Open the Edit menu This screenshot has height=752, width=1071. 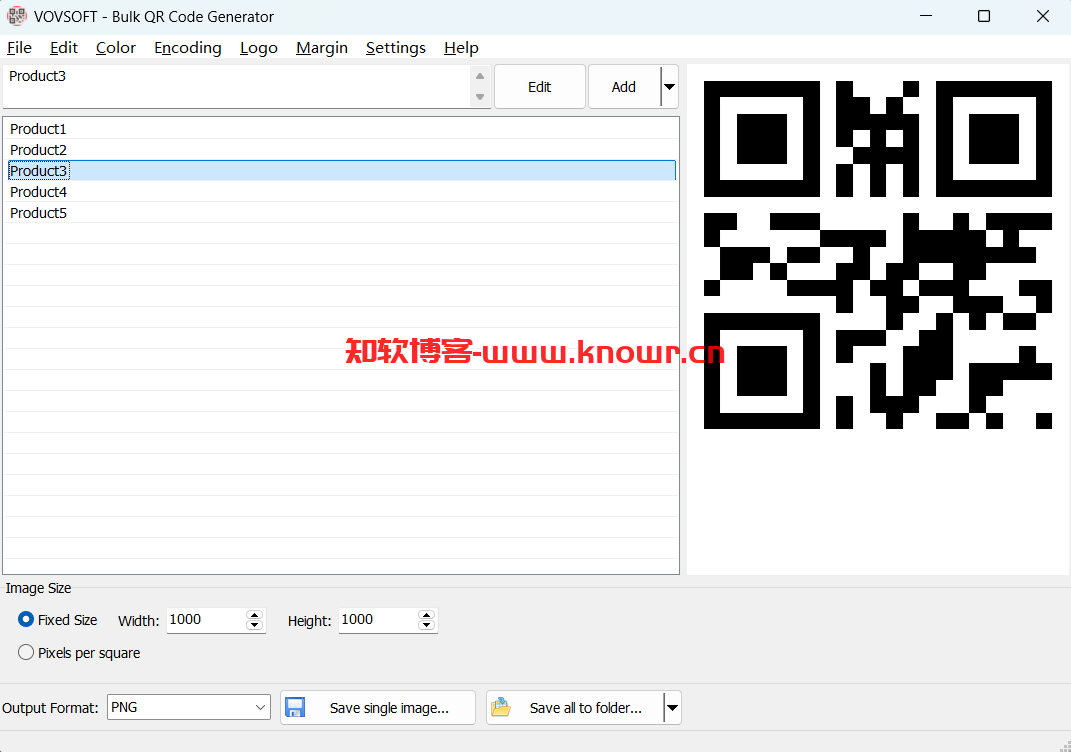point(64,48)
